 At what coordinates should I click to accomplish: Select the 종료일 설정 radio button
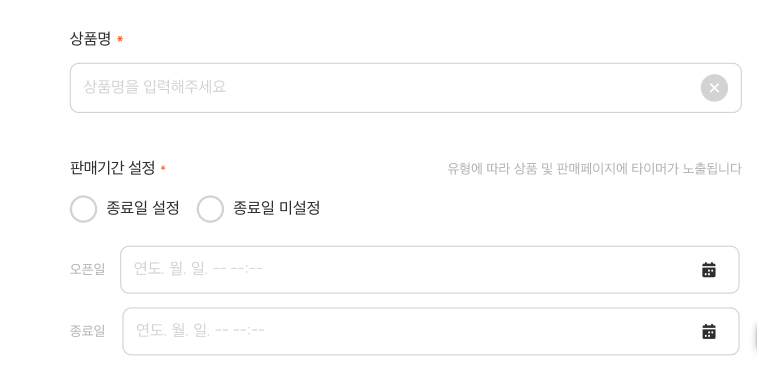pyautogui.click(x=84, y=209)
